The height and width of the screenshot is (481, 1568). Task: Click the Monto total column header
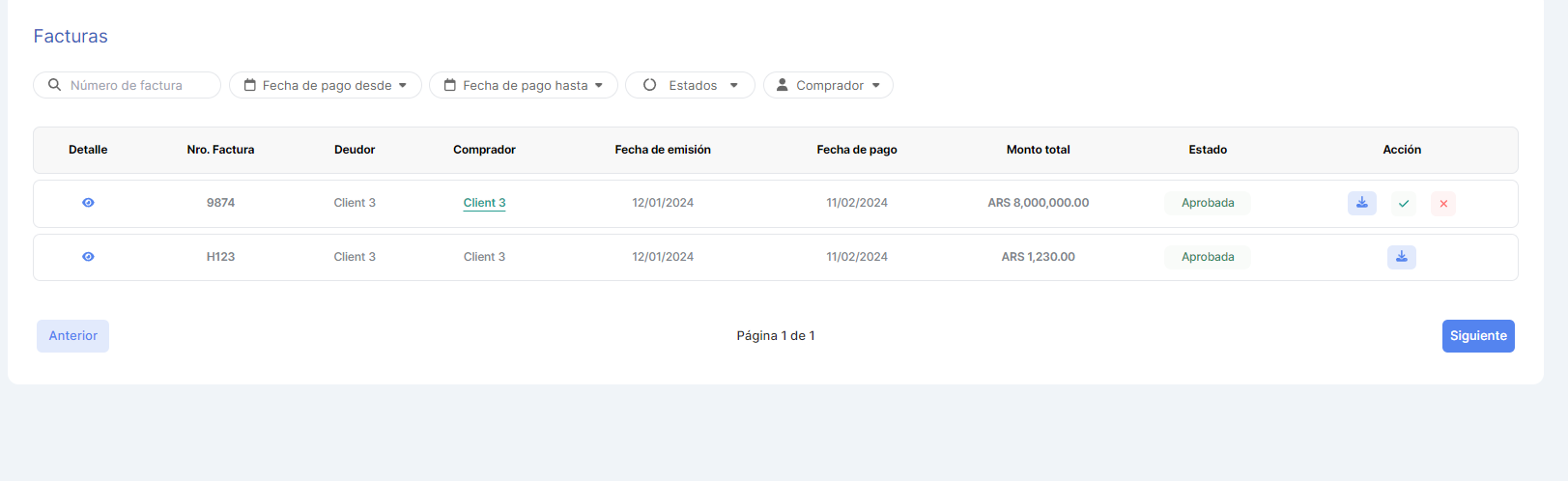[x=1038, y=150]
